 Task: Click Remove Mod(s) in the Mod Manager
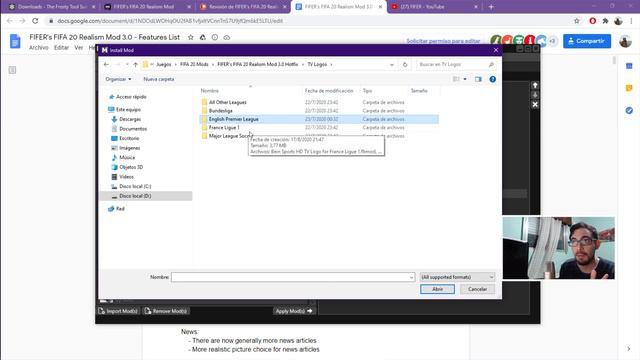(x=166, y=311)
